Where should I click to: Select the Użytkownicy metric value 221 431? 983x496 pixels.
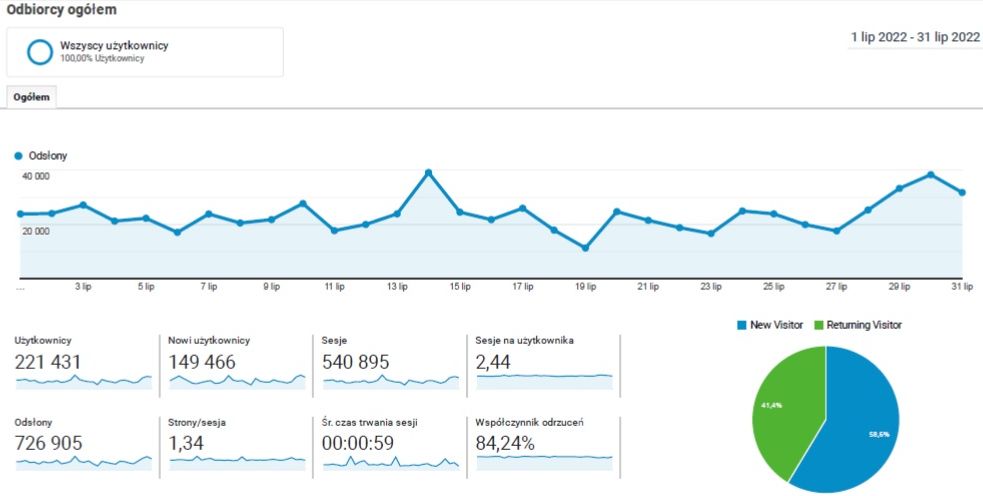point(48,362)
